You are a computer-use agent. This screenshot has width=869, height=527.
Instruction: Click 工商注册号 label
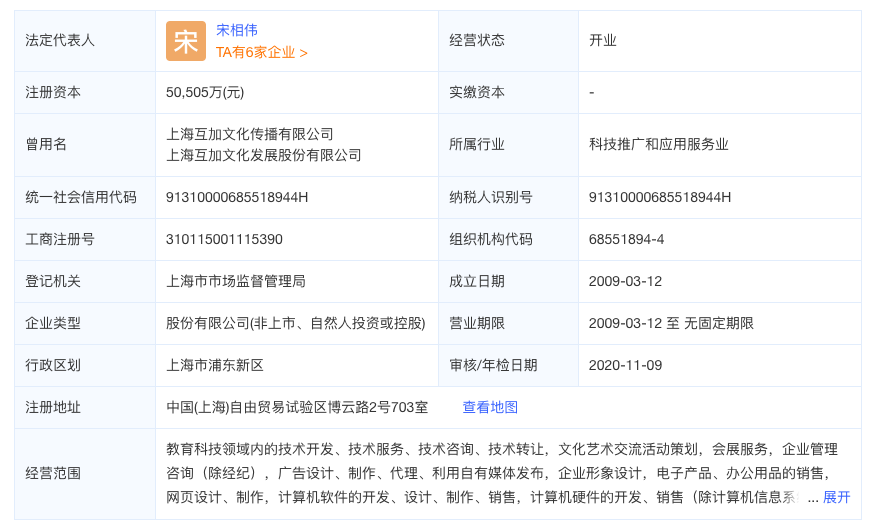60,239
